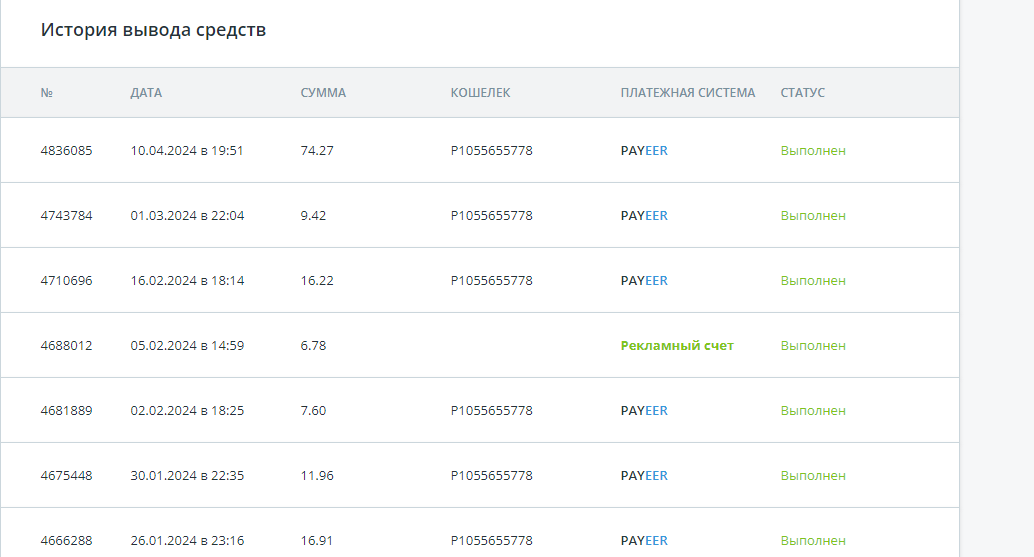Select the date 16.02.2024 в 18:14
Image resolution: width=1034 pixels, height=557 pixels.
[187, 280]
